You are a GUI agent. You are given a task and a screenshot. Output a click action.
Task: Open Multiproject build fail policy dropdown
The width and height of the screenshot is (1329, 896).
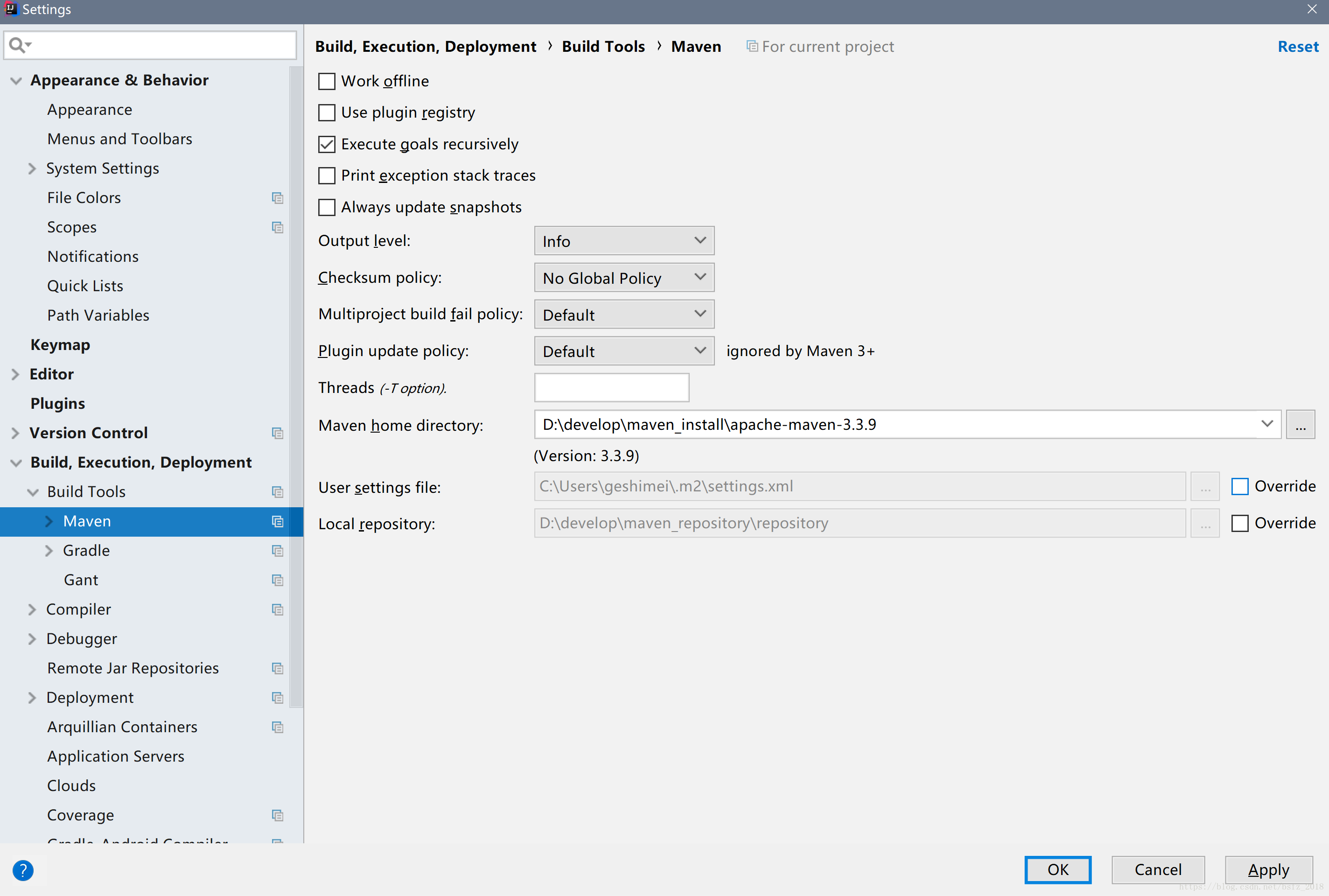coord(624,314)
